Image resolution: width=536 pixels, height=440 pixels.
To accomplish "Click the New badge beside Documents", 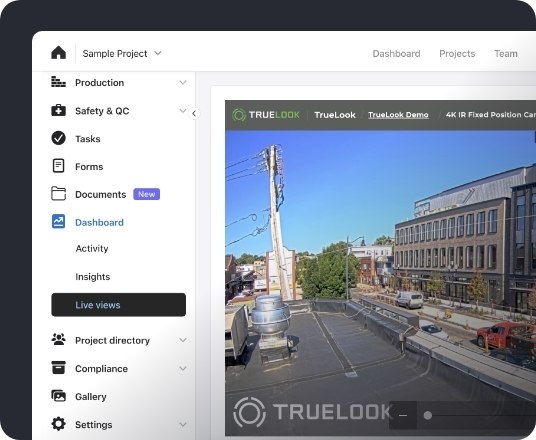I will coord(147,194).
